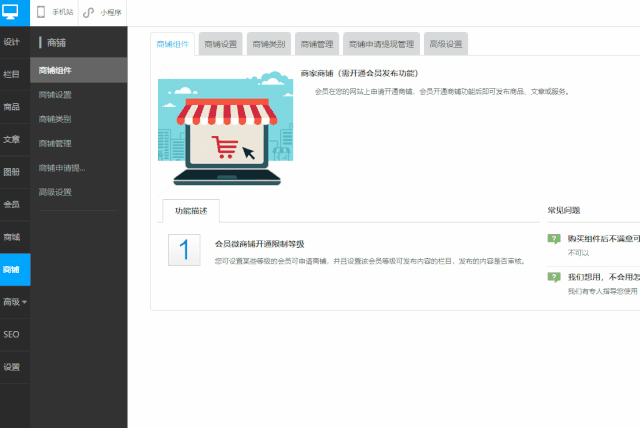
Task: Click the 常见问题 heading
Action: click(x=564, y=211)
